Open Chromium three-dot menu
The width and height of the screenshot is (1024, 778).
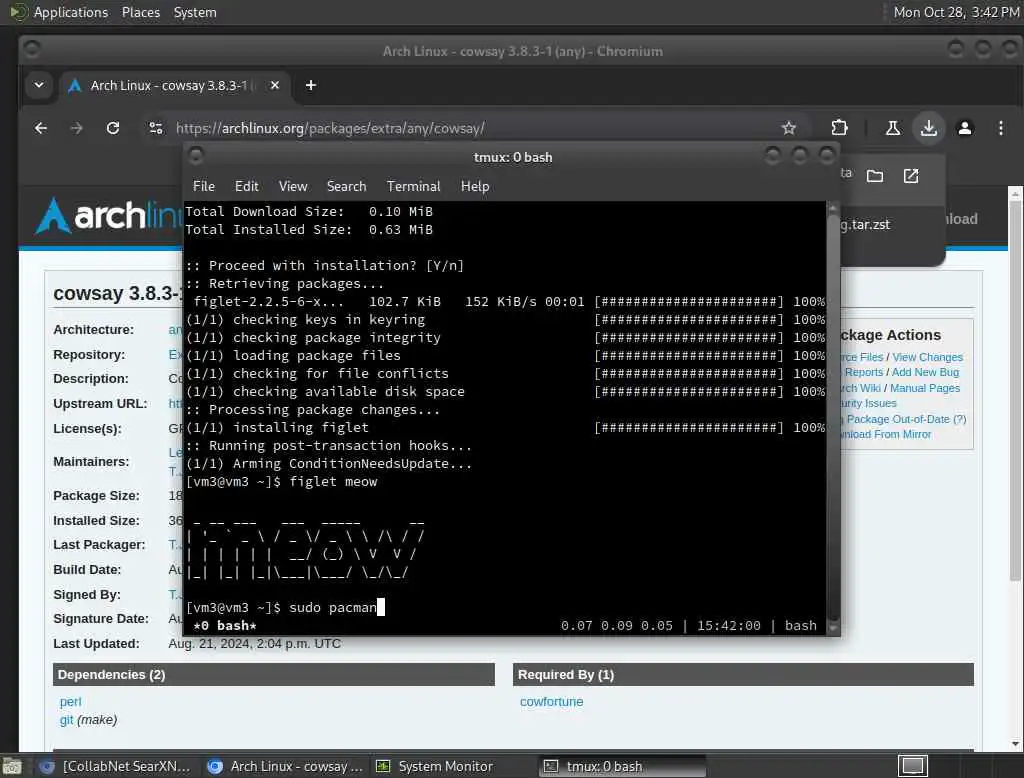click(1000, 128)
